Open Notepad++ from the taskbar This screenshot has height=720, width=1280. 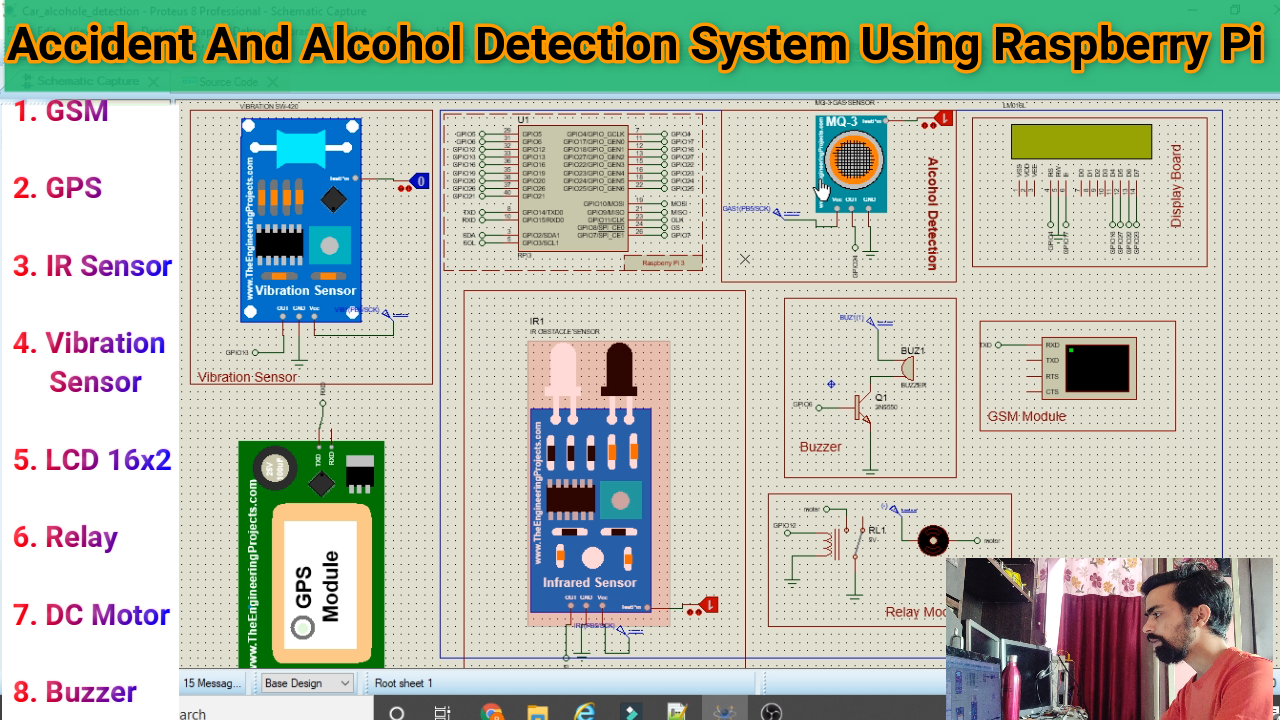tap(677, 712)
